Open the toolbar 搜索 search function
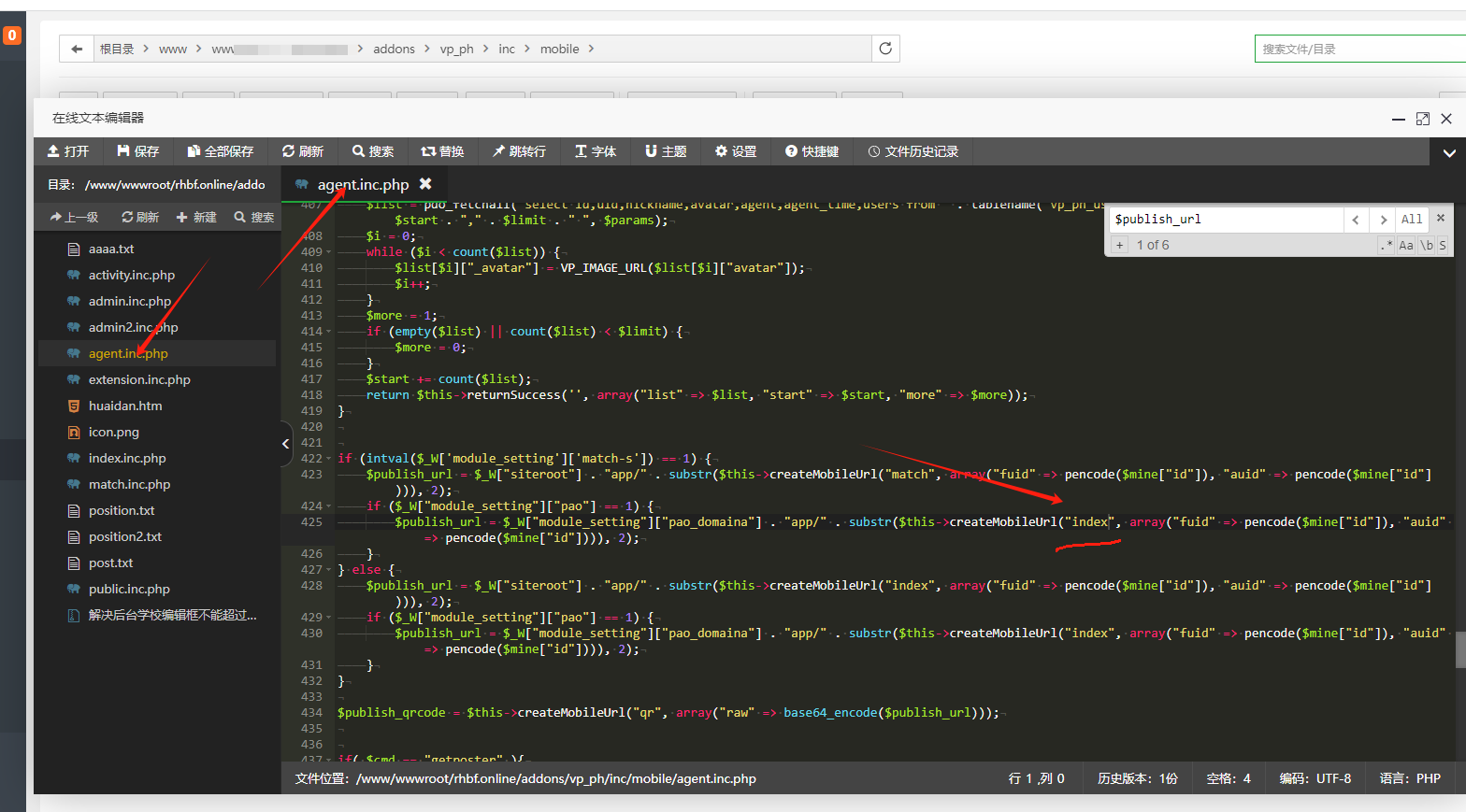1466x812 pixels. 373,151
